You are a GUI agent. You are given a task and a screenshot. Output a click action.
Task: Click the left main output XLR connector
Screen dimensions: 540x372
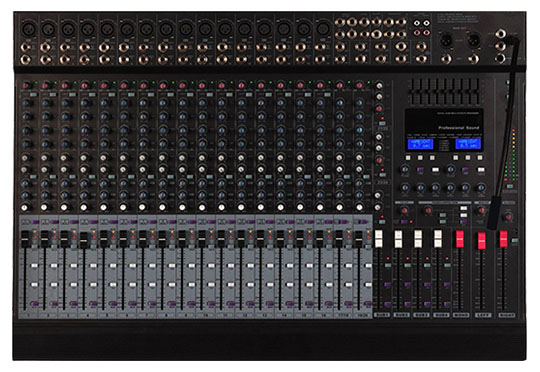(446, 40)
